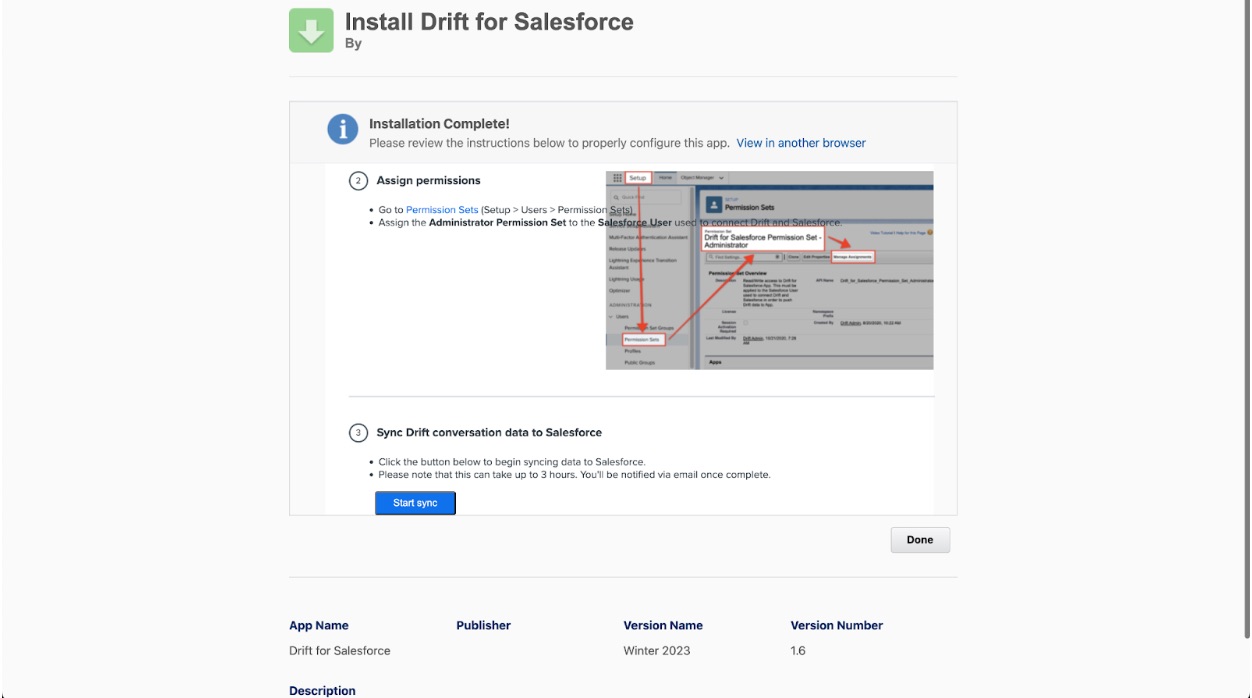Image resolution: width=1252 pixels, height=698 pixels.
Task: Open the View in another browser link
Action: pyautogui.click(x=801, y=143)
